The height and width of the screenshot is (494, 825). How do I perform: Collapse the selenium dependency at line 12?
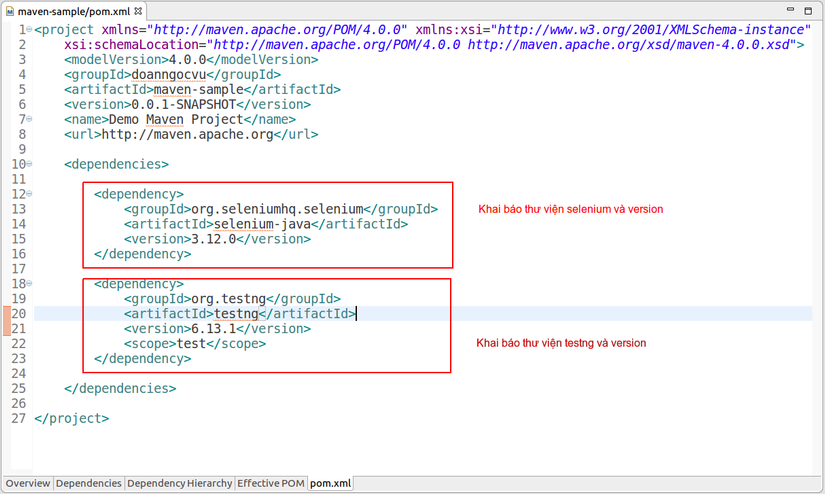tap(29, 194)
